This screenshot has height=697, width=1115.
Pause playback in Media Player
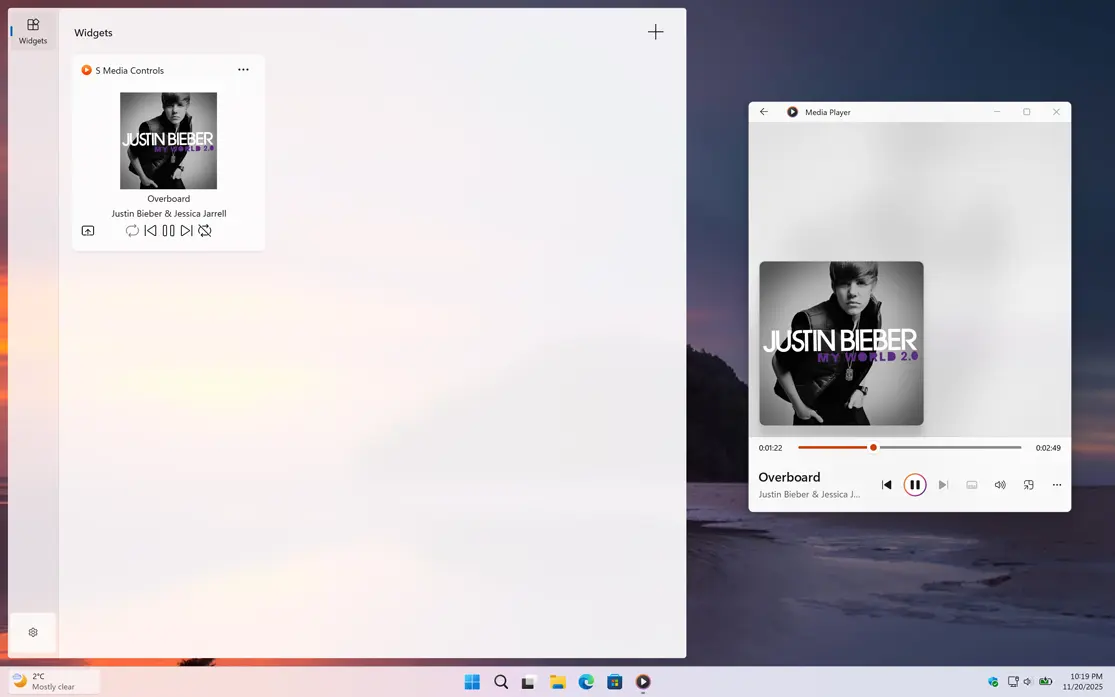pyautogui.click(x=914, y=485)
